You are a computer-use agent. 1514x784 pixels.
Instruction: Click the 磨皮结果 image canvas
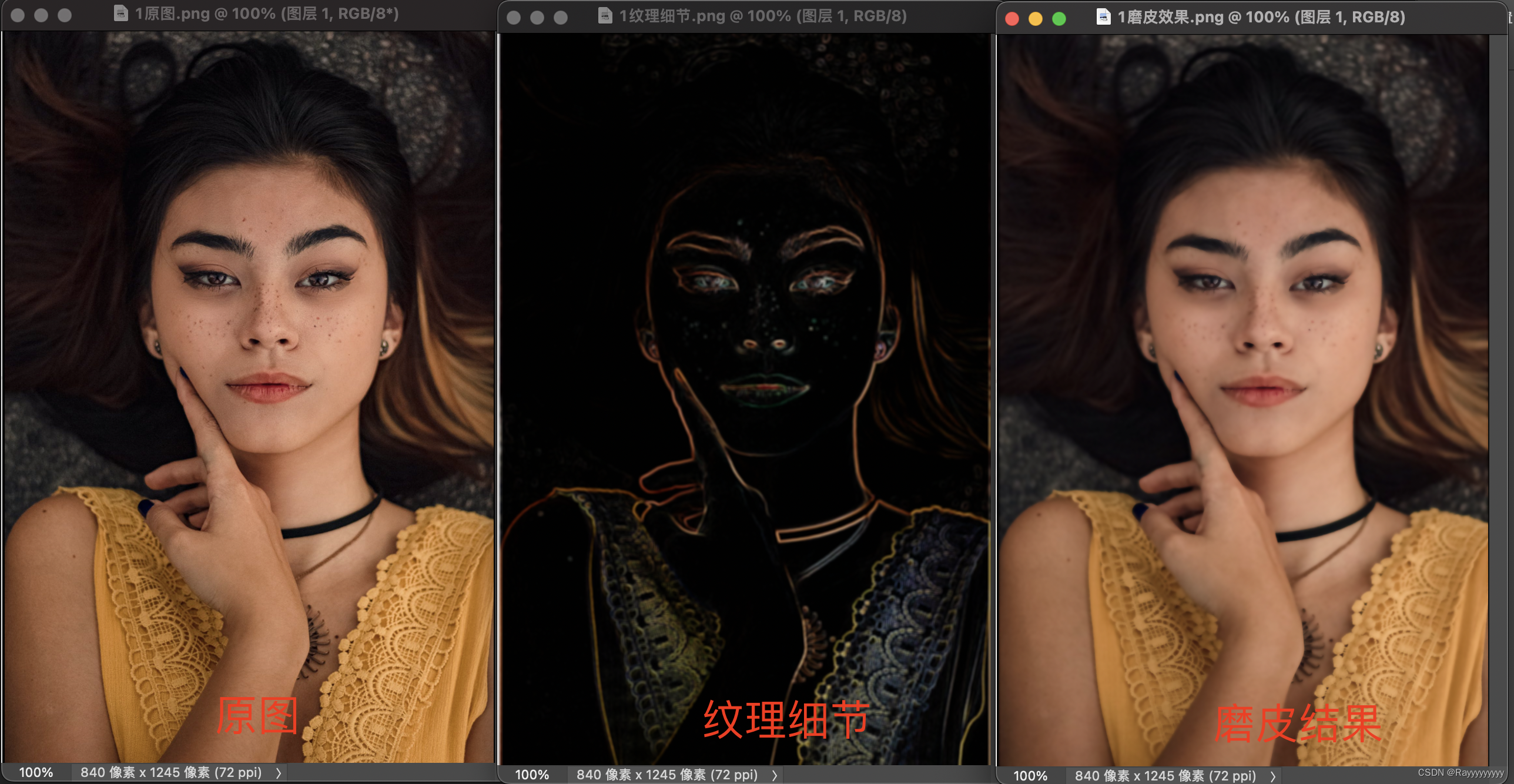coord(1243,400)
